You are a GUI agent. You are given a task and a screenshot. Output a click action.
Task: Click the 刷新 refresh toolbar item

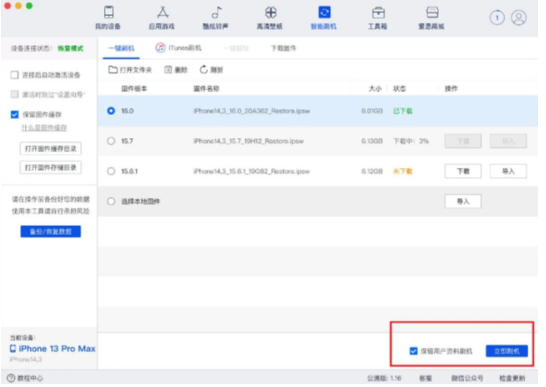click(x=212, y=70)
